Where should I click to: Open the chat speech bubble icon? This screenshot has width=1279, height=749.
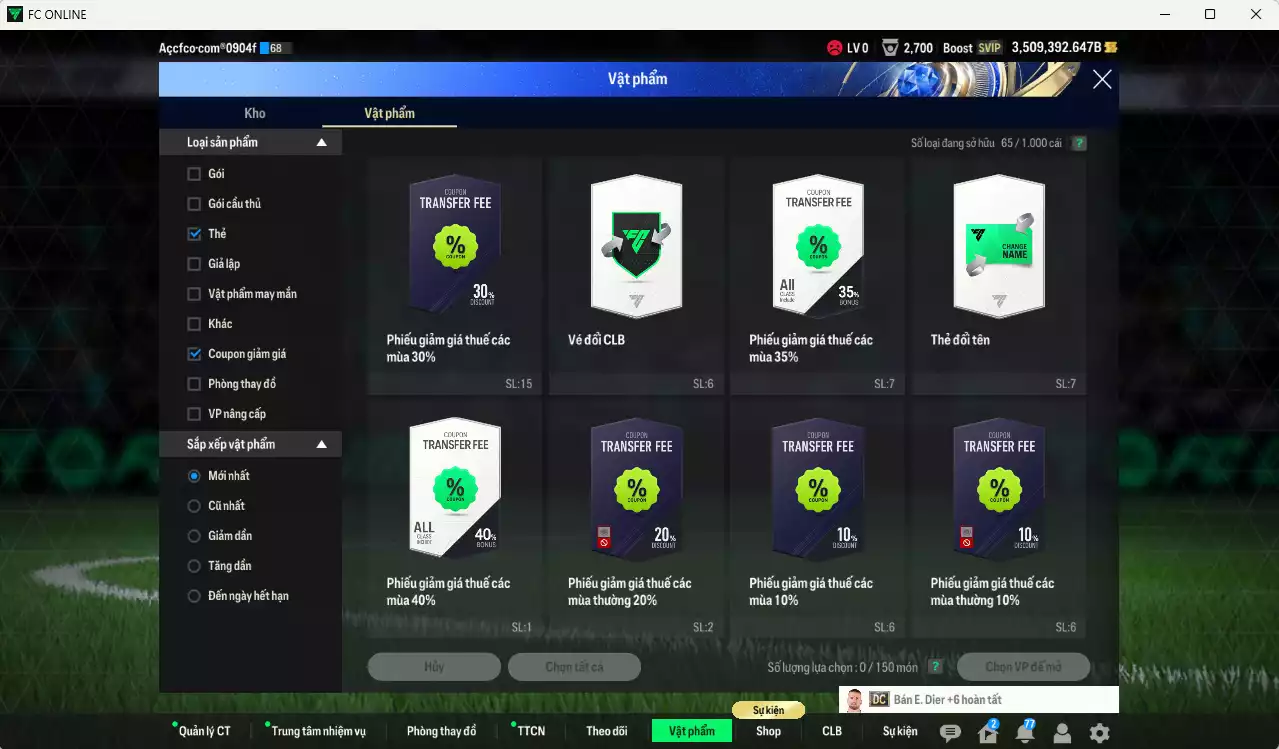(x=950, y=733)
